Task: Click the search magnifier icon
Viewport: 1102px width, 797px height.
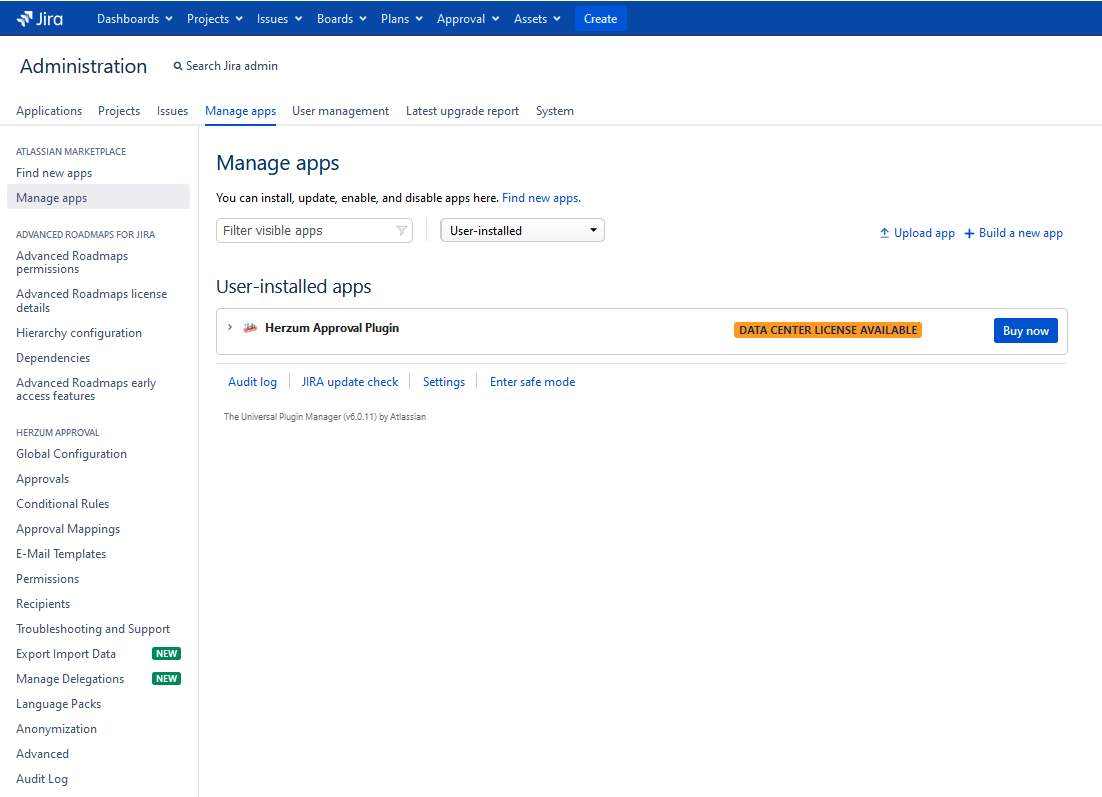Action: point(178,66)
